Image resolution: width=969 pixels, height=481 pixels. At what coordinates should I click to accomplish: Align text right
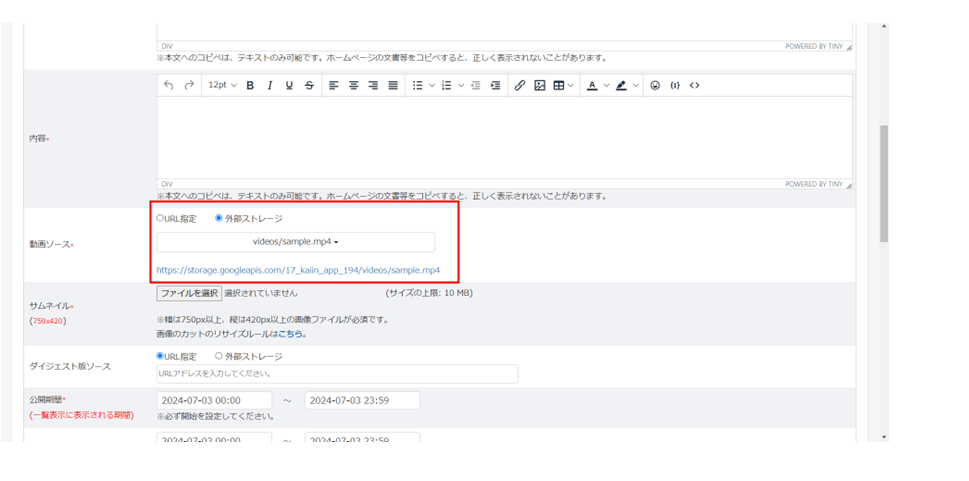[373, 86]
